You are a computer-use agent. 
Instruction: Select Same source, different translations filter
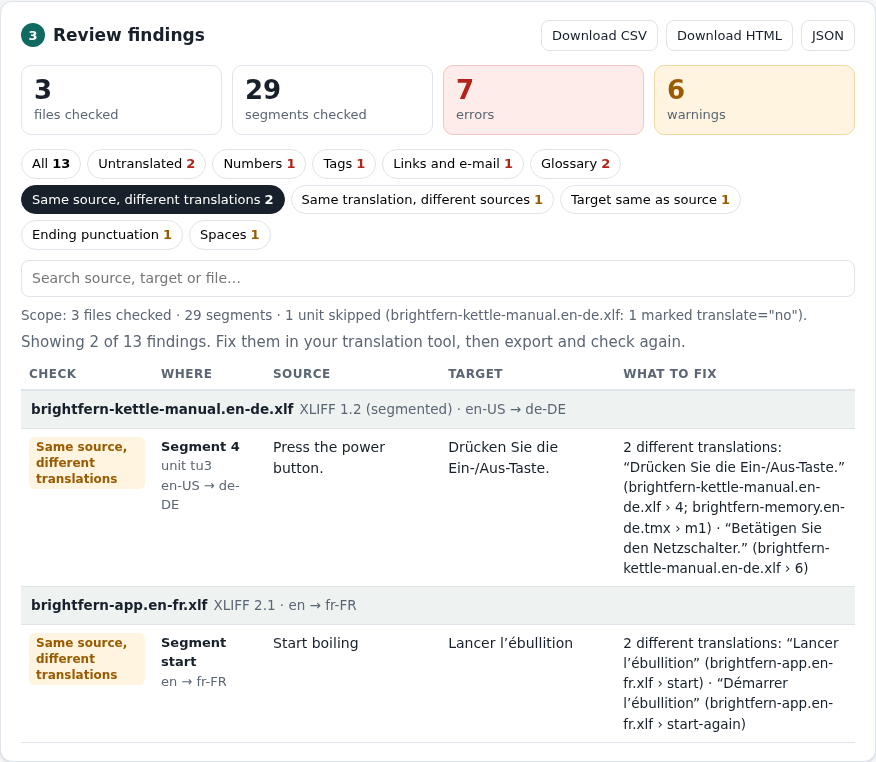point(153,199)
